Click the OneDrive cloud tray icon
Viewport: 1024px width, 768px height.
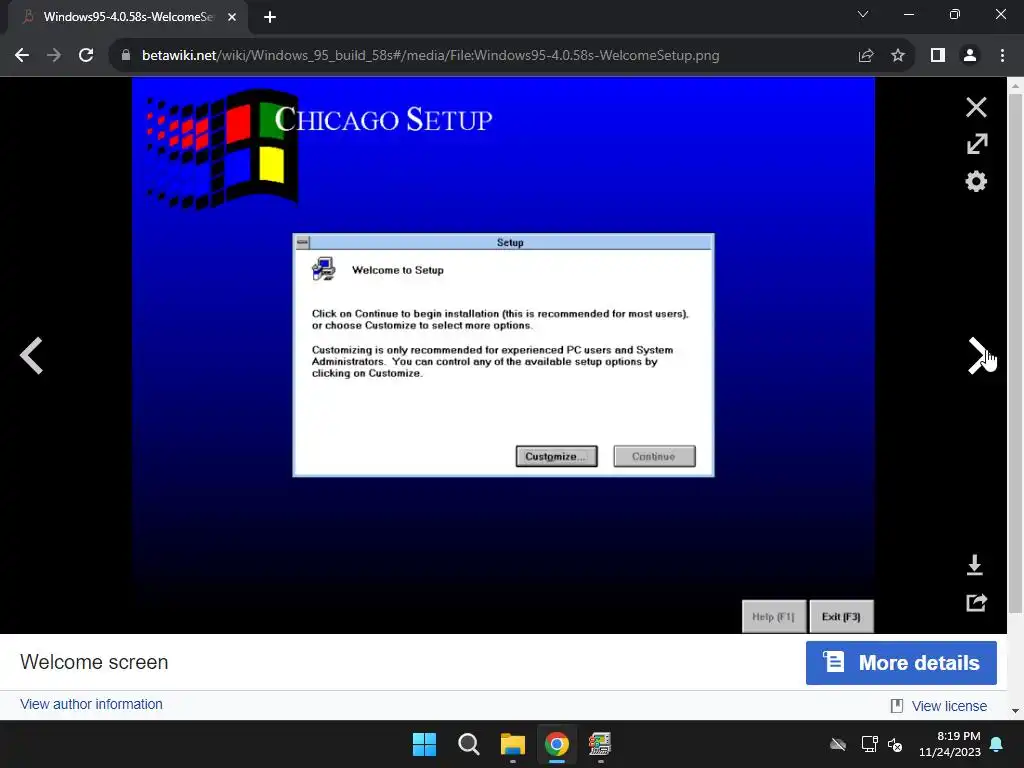(x=838, y=744)
